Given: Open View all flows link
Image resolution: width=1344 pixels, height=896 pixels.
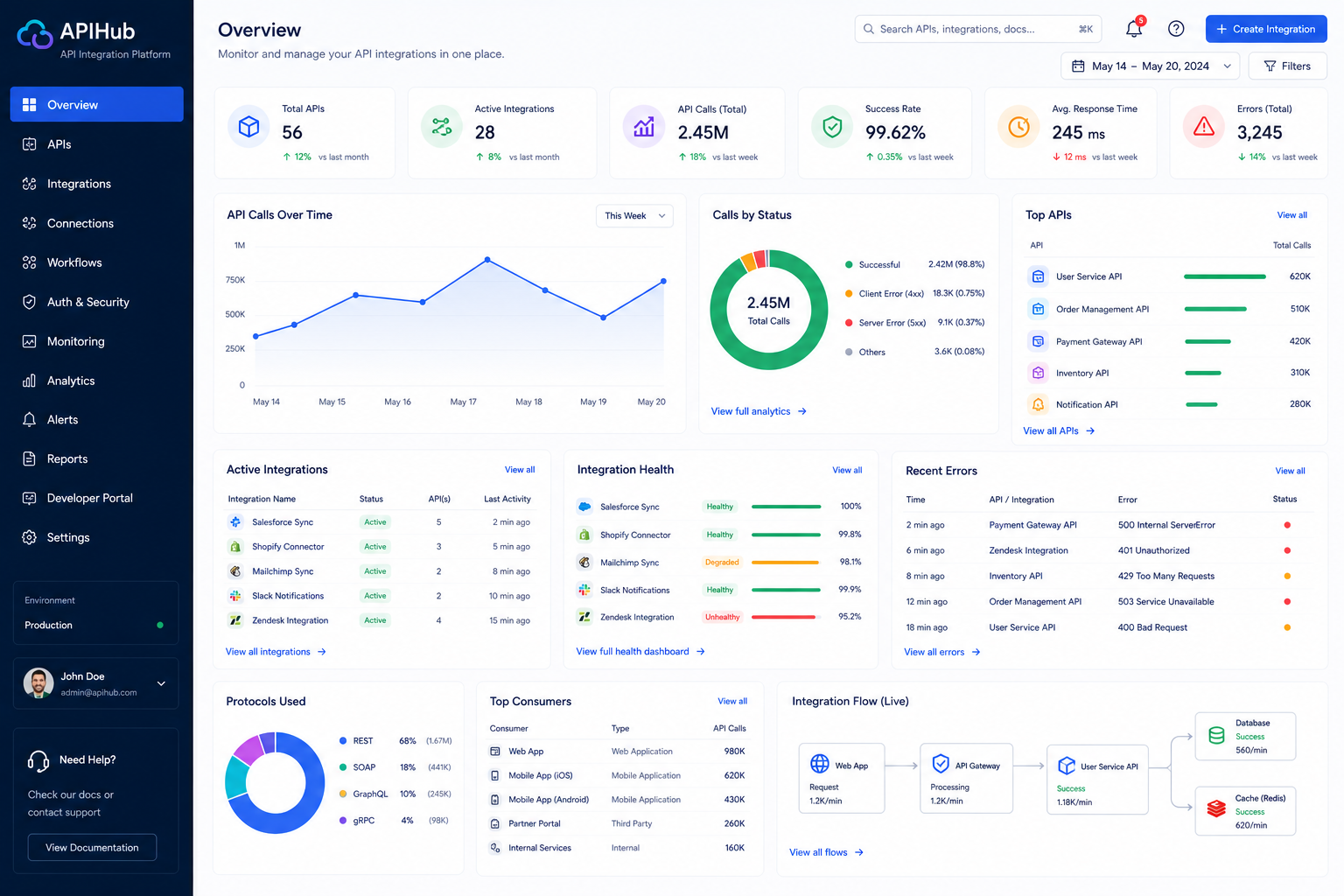Looking at the screenshot, I should (x=826, y=852).
